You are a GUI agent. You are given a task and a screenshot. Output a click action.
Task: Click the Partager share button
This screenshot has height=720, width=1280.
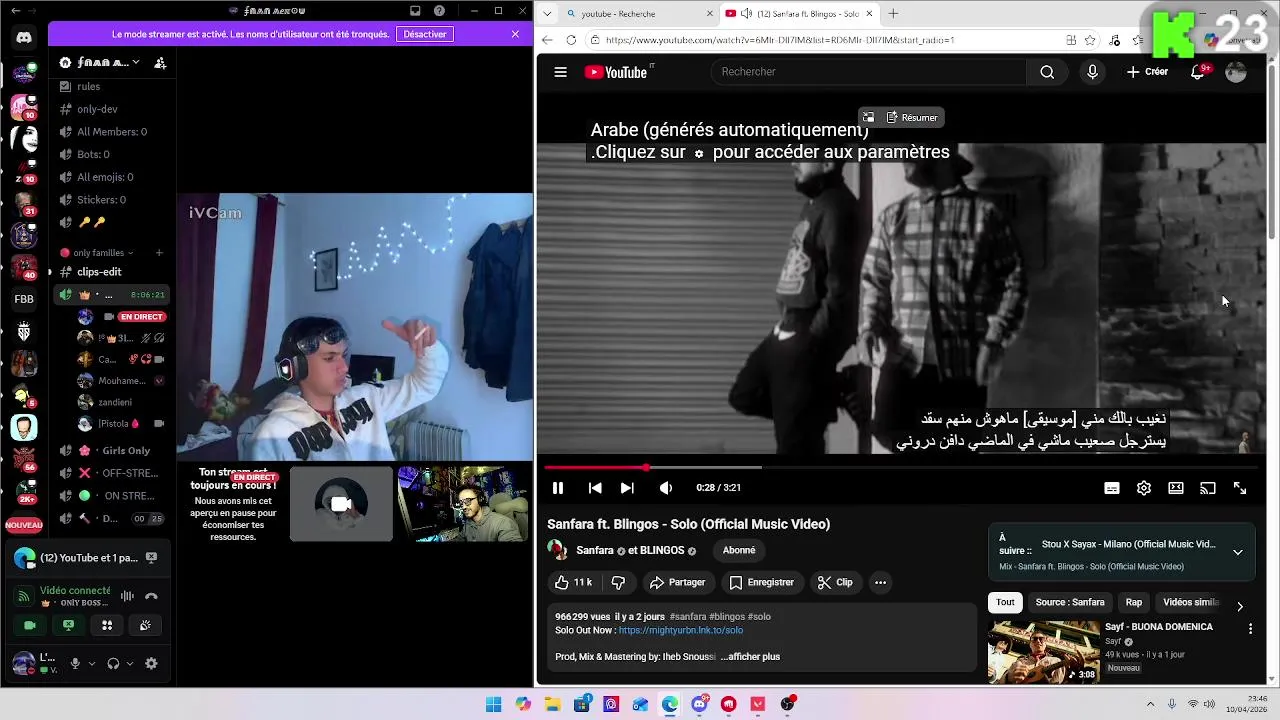point(677,582)
